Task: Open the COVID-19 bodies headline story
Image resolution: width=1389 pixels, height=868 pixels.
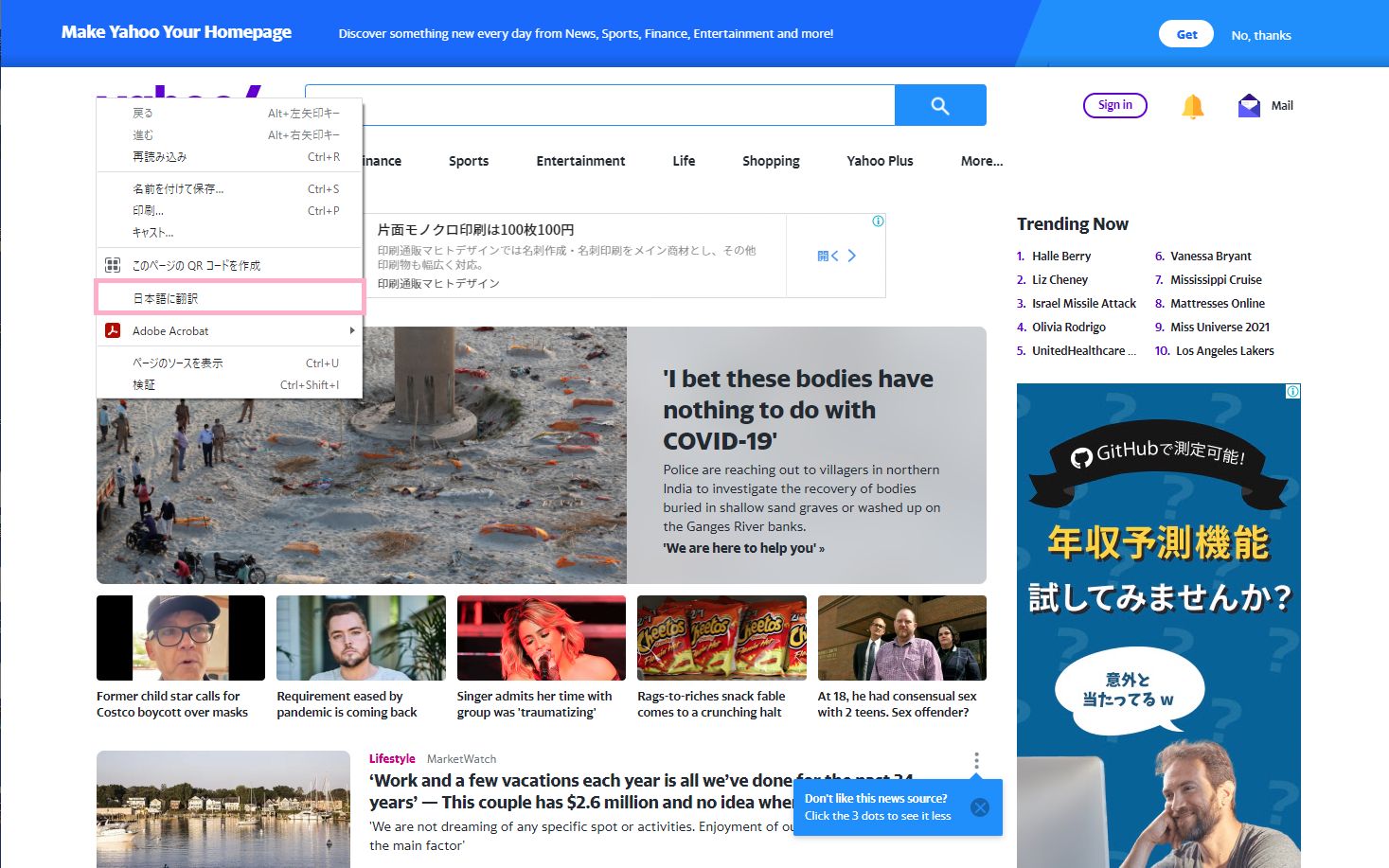Action: [x=798, y=410]
